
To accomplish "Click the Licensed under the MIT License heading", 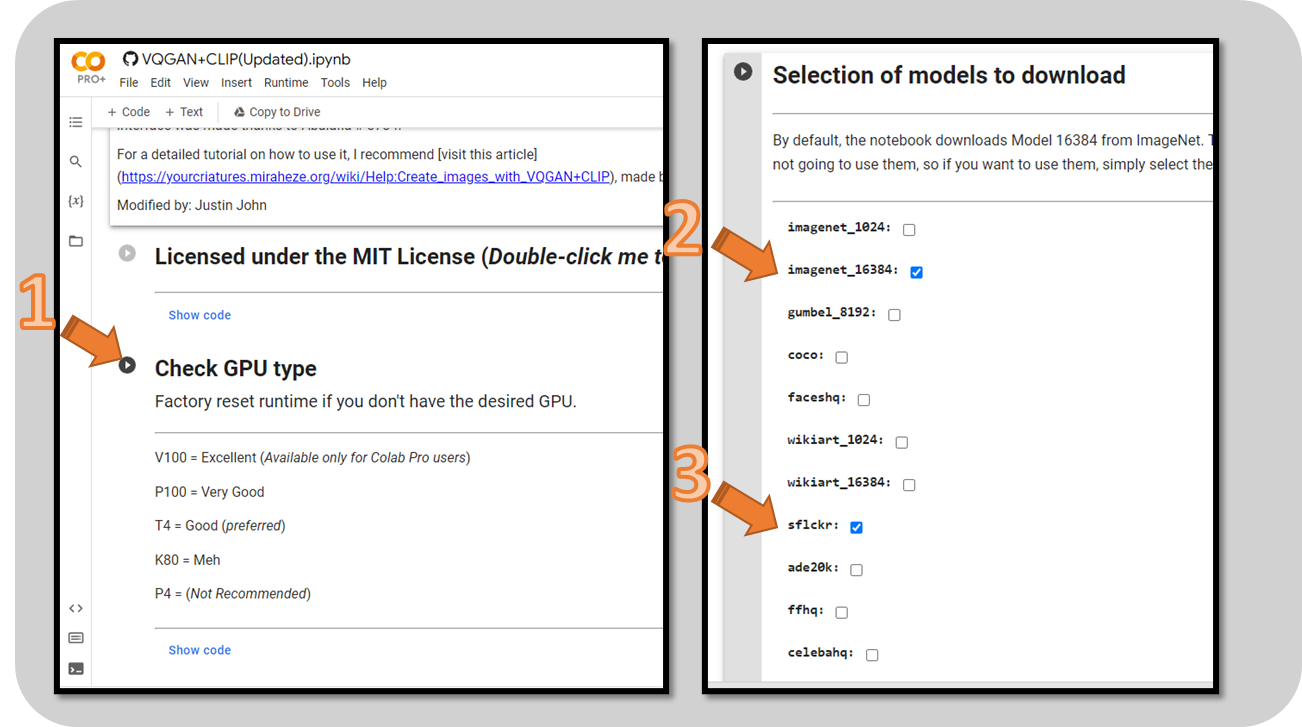I will [x=408, y=256].
